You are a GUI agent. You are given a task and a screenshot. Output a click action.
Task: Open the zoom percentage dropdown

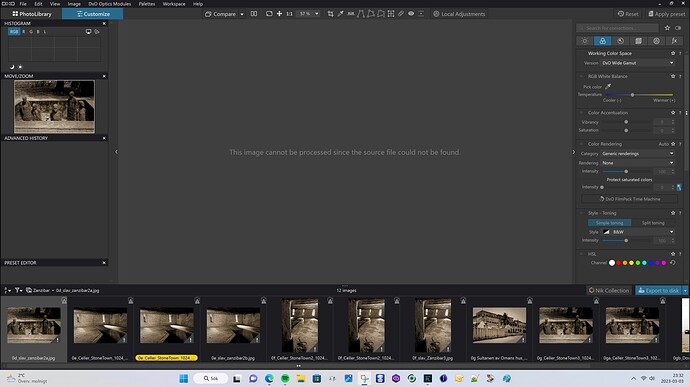[317, 14]
